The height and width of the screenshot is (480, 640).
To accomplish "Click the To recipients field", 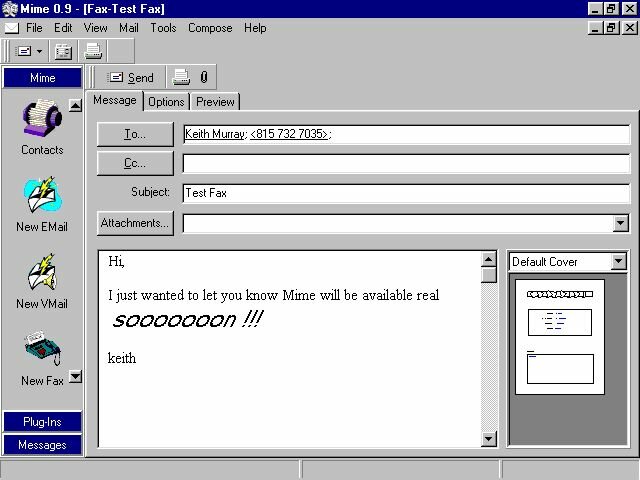I will 406,134.
